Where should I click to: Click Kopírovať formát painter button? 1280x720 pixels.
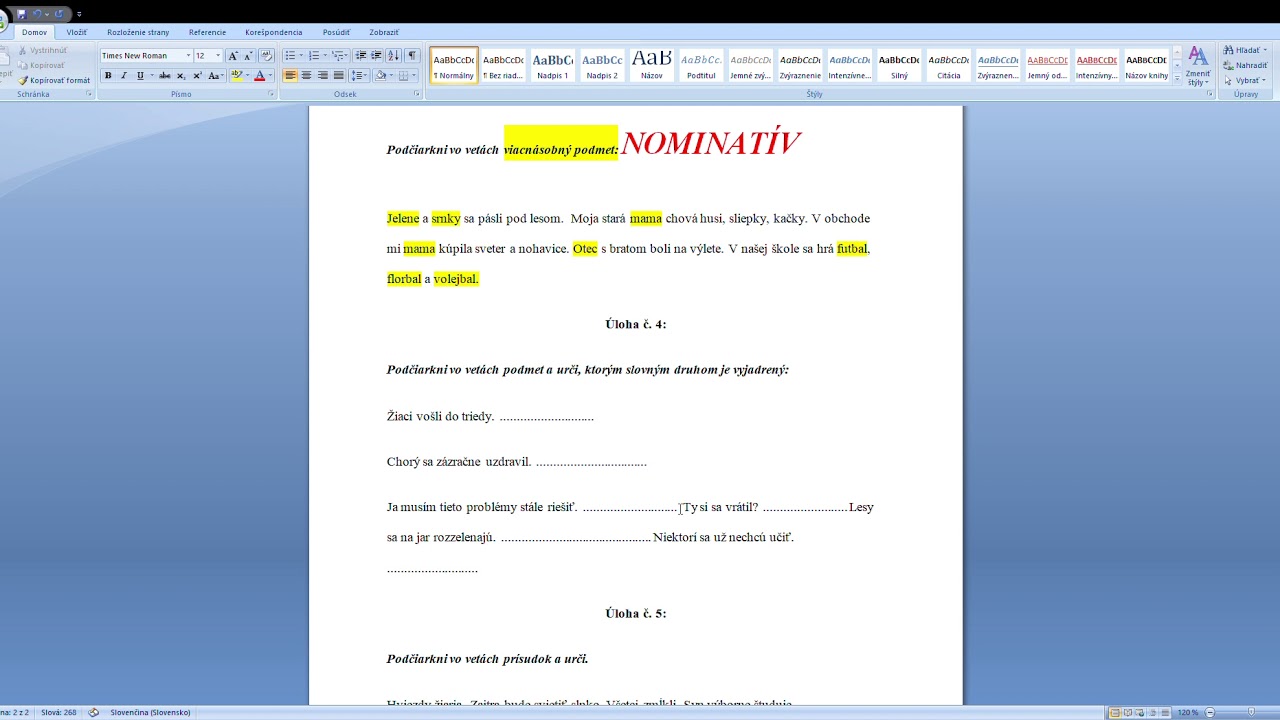coord(54,80)
